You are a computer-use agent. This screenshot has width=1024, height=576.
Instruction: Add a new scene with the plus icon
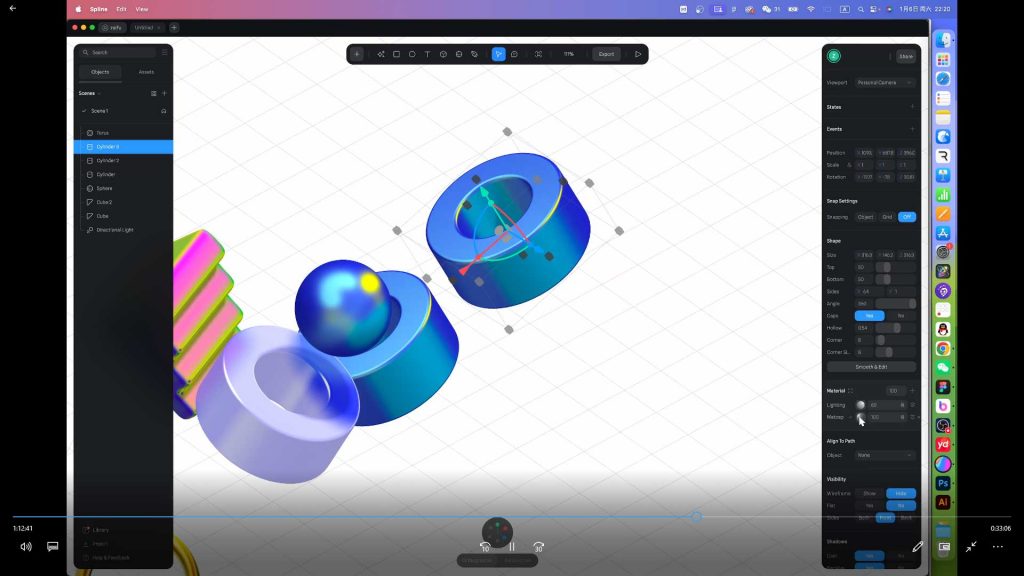tap(164, 93)
